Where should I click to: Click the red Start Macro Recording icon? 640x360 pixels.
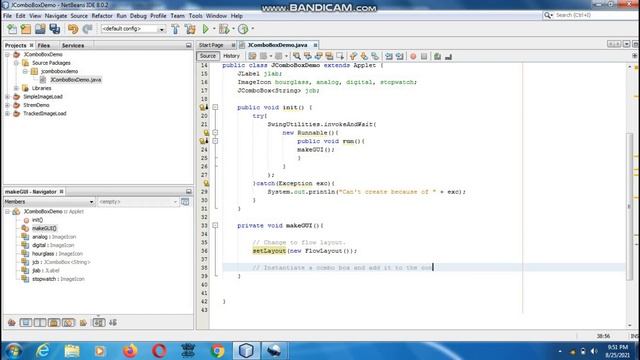point(413,56)
